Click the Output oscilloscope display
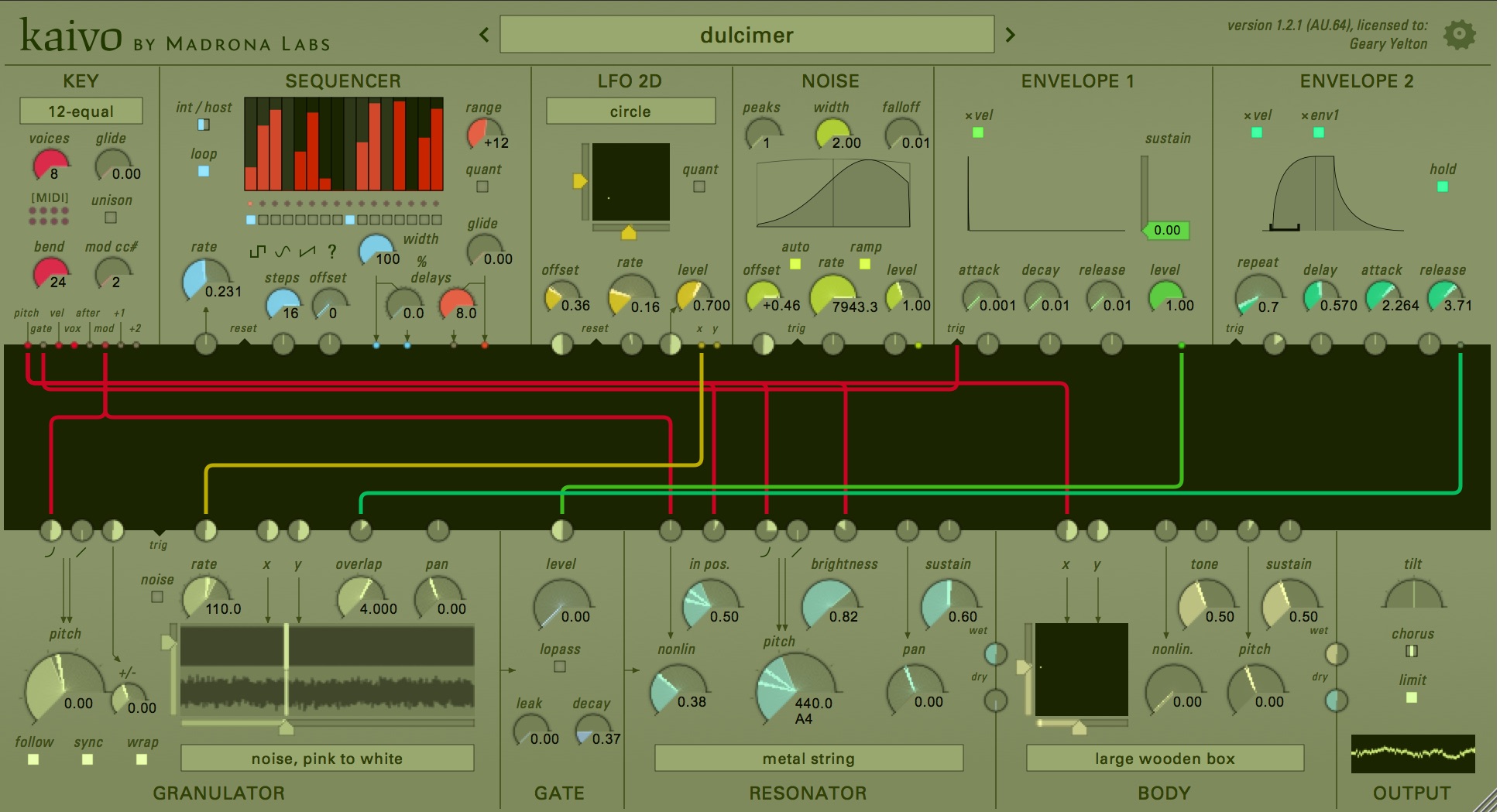The image size is (1500, 812). (x=1412, y=754)
